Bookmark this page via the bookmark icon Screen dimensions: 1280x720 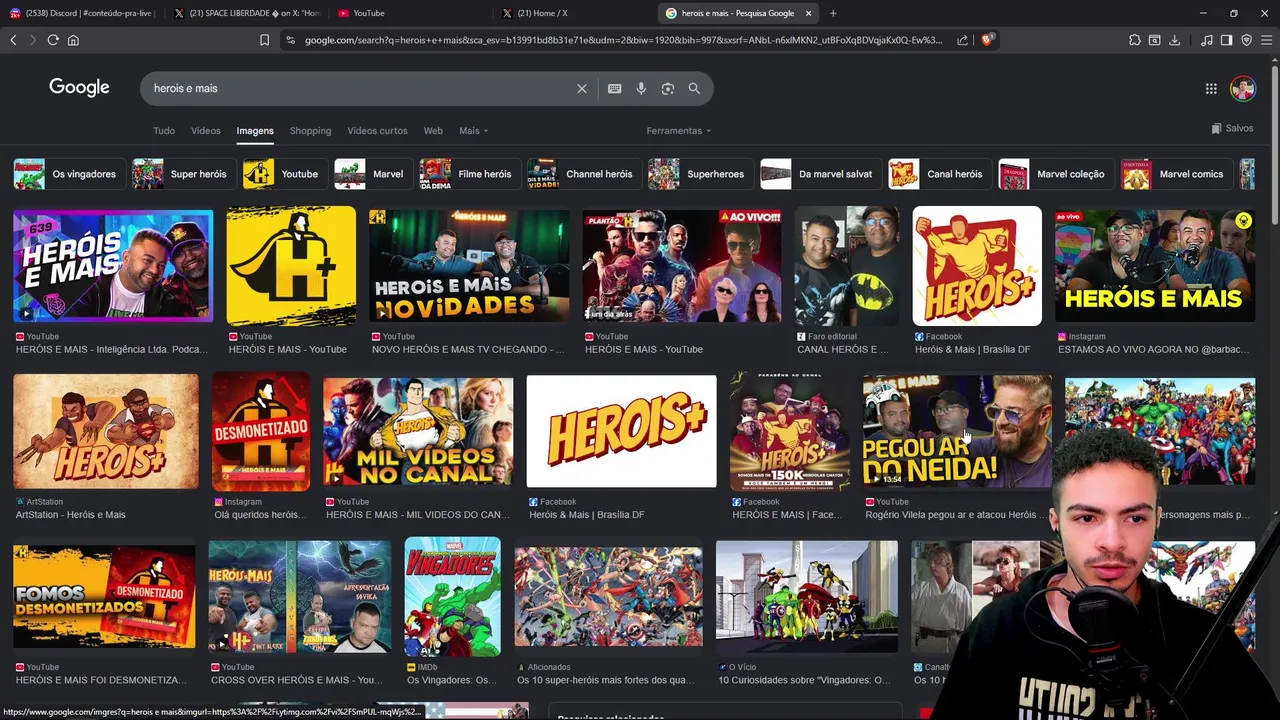(264, 40)
